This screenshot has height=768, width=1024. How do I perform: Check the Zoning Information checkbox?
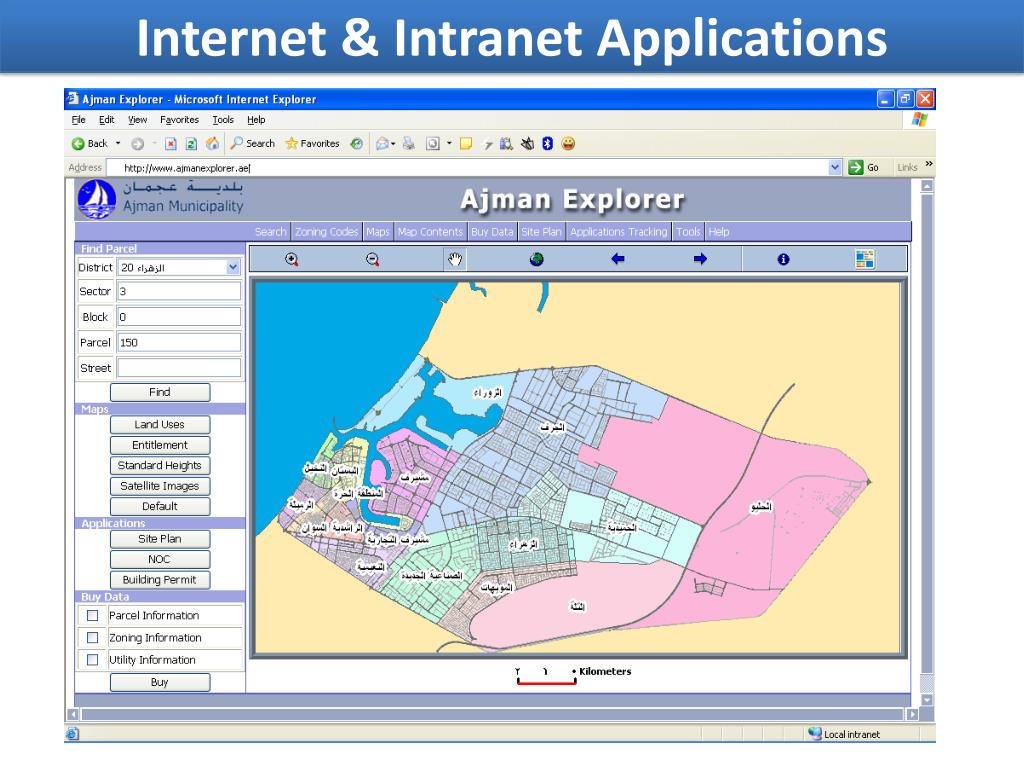[x=93, y=638]
